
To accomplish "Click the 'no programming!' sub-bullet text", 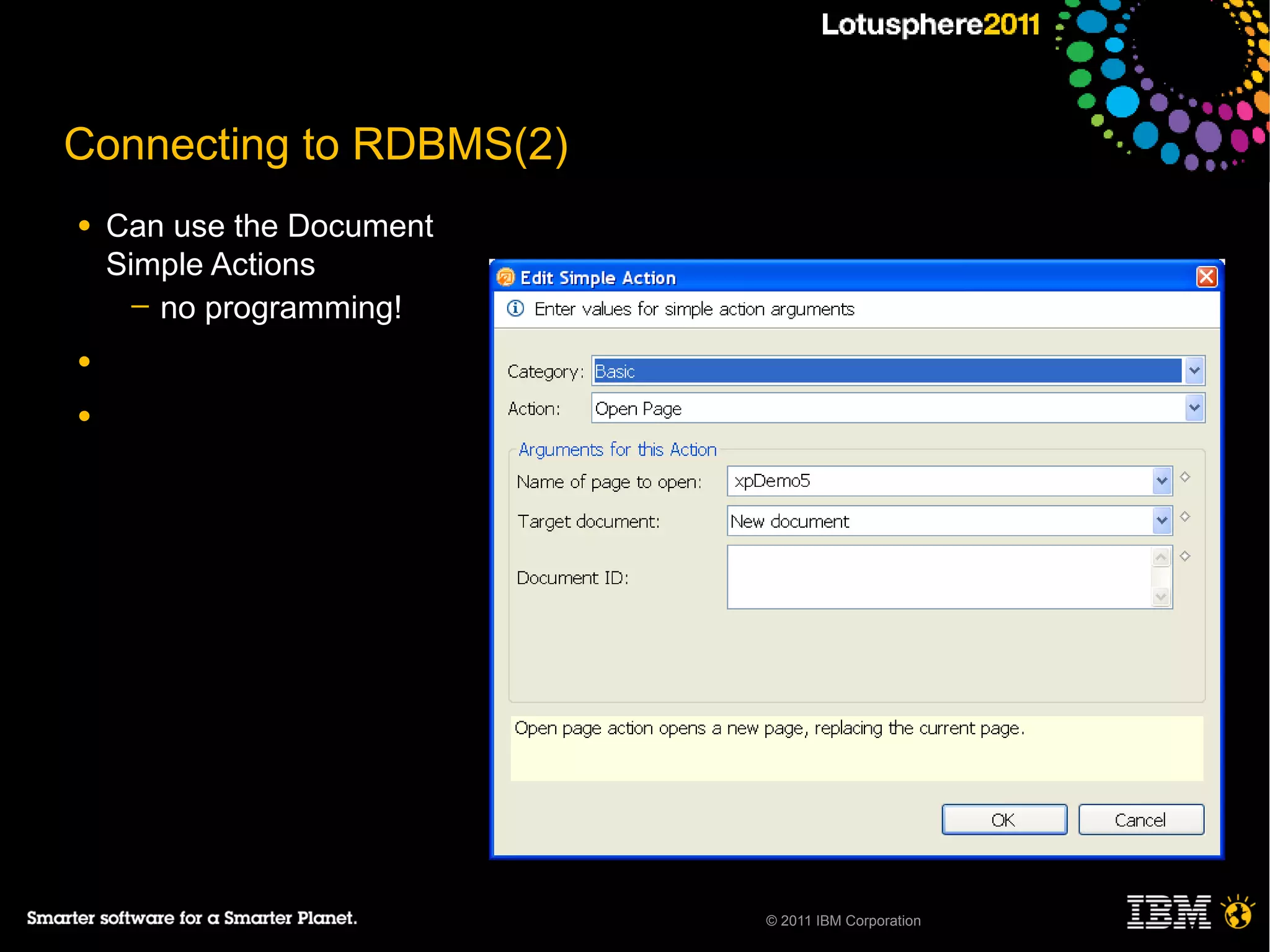I will pyautogui.click(x=281, y=308).
